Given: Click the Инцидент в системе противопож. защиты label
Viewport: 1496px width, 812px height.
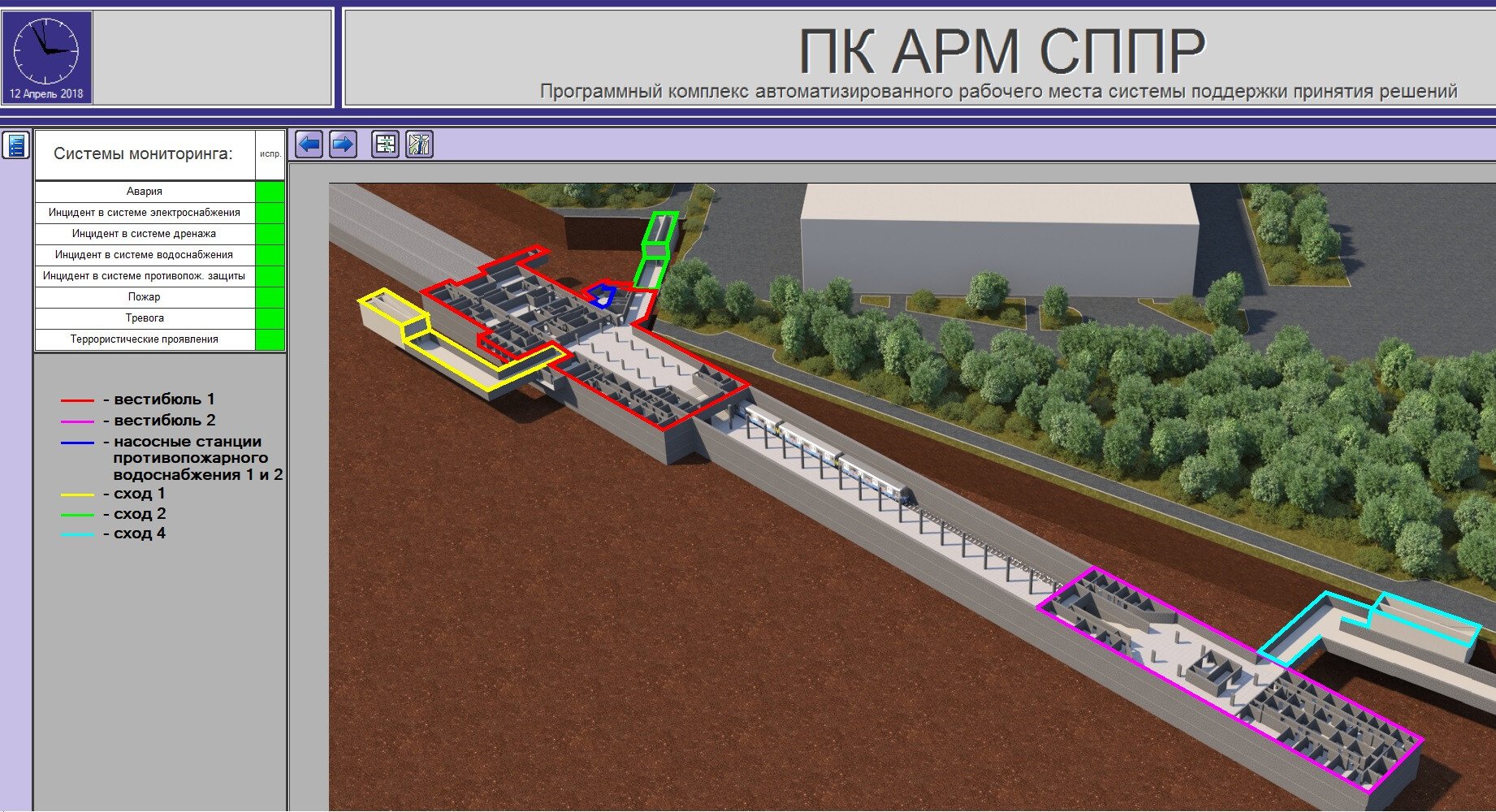Looking at the screenshot, I should tap(144, 276).
